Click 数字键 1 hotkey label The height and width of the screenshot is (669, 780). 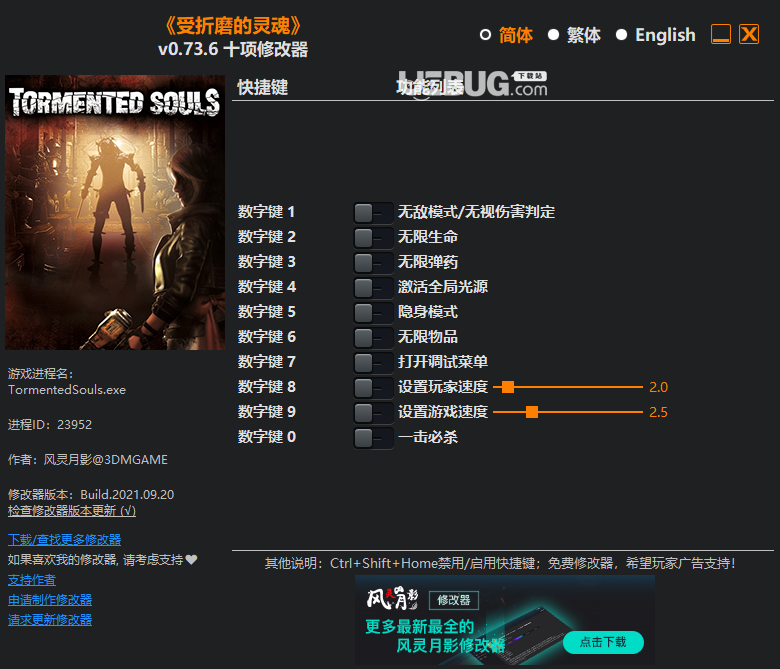266,212
